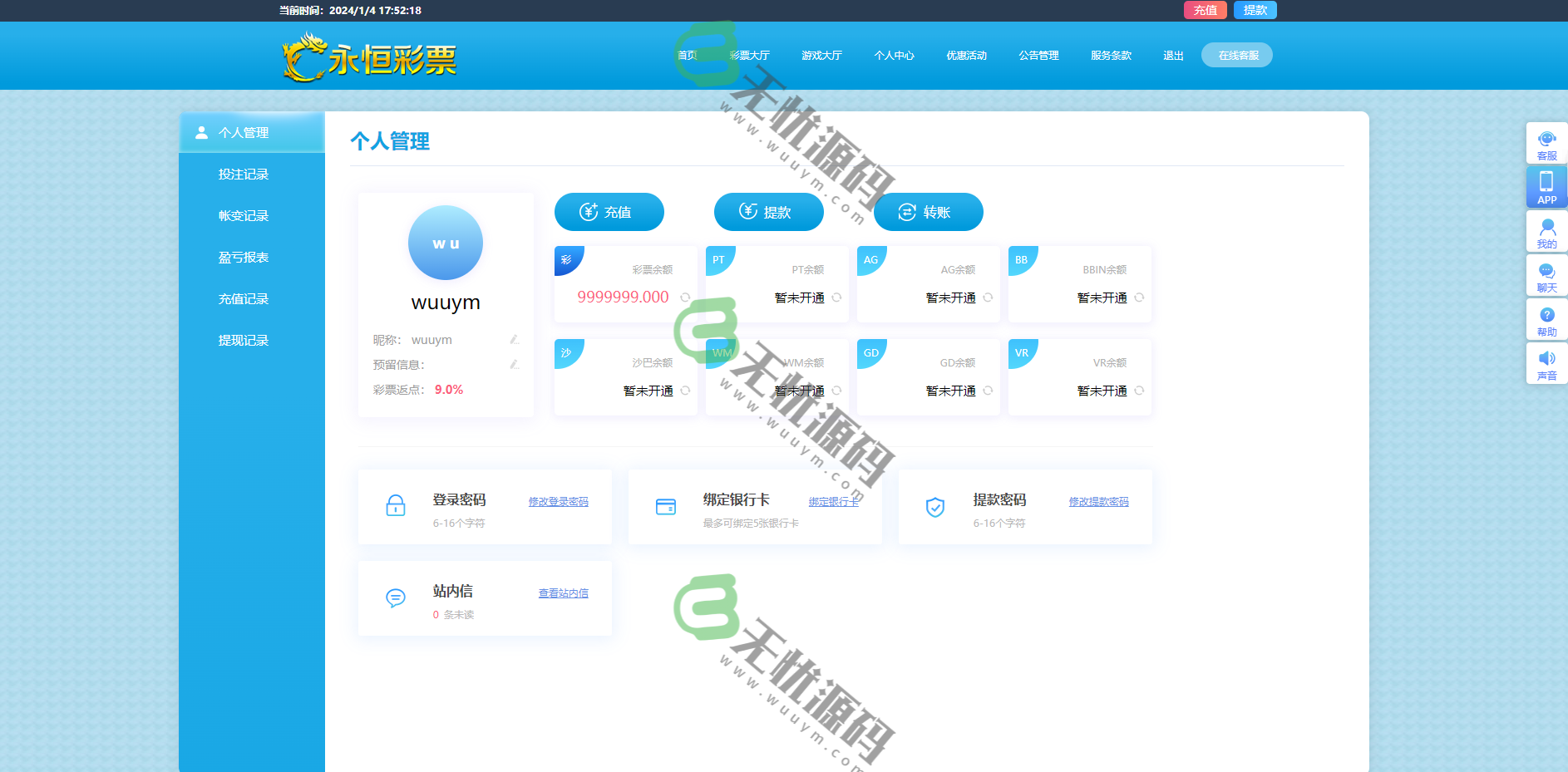
Task: Select 投注记录 in the left sidebar
Action: [243, 174]
